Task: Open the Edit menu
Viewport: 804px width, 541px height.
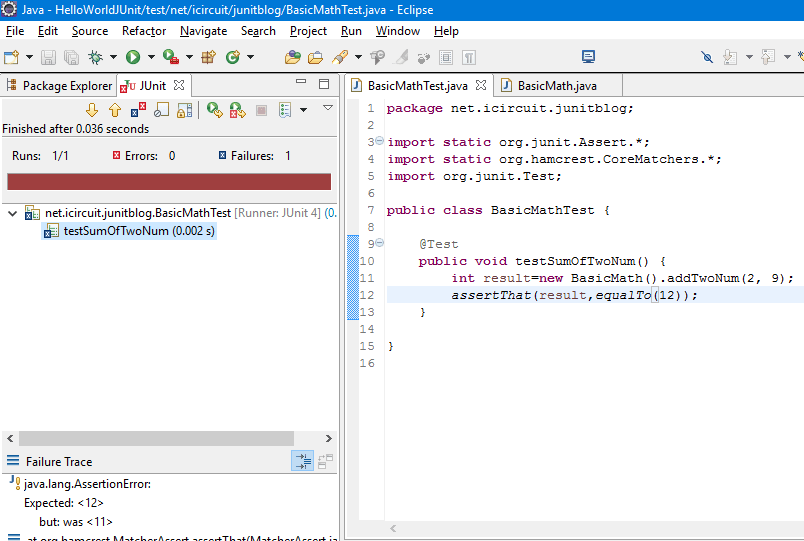Action: [x=48, y=31]
